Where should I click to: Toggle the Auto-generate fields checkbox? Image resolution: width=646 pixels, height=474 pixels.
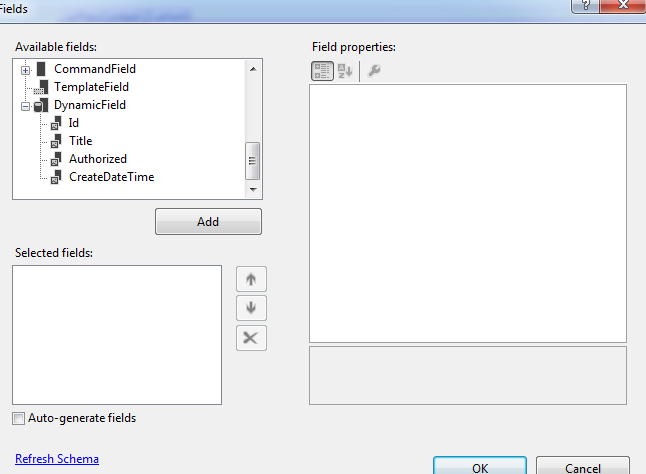coord(19,418)
